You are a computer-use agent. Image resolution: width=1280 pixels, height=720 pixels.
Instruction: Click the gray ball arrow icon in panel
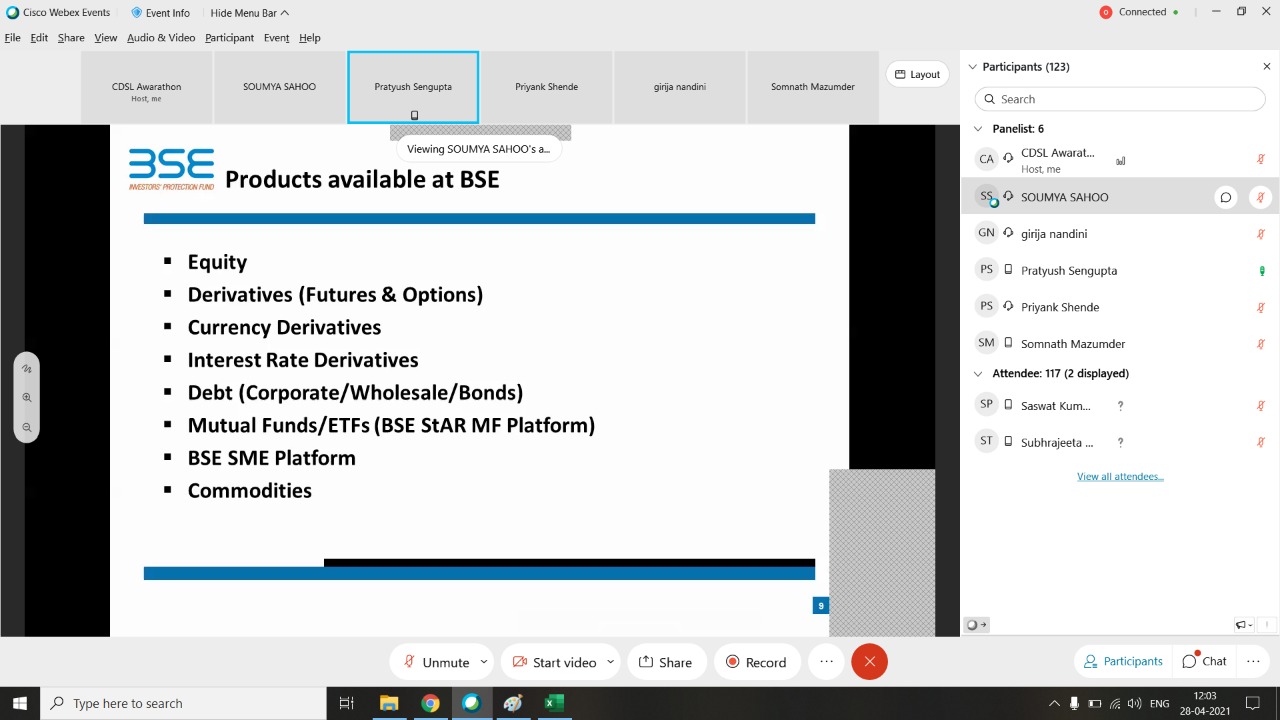[x=976, y=625]
